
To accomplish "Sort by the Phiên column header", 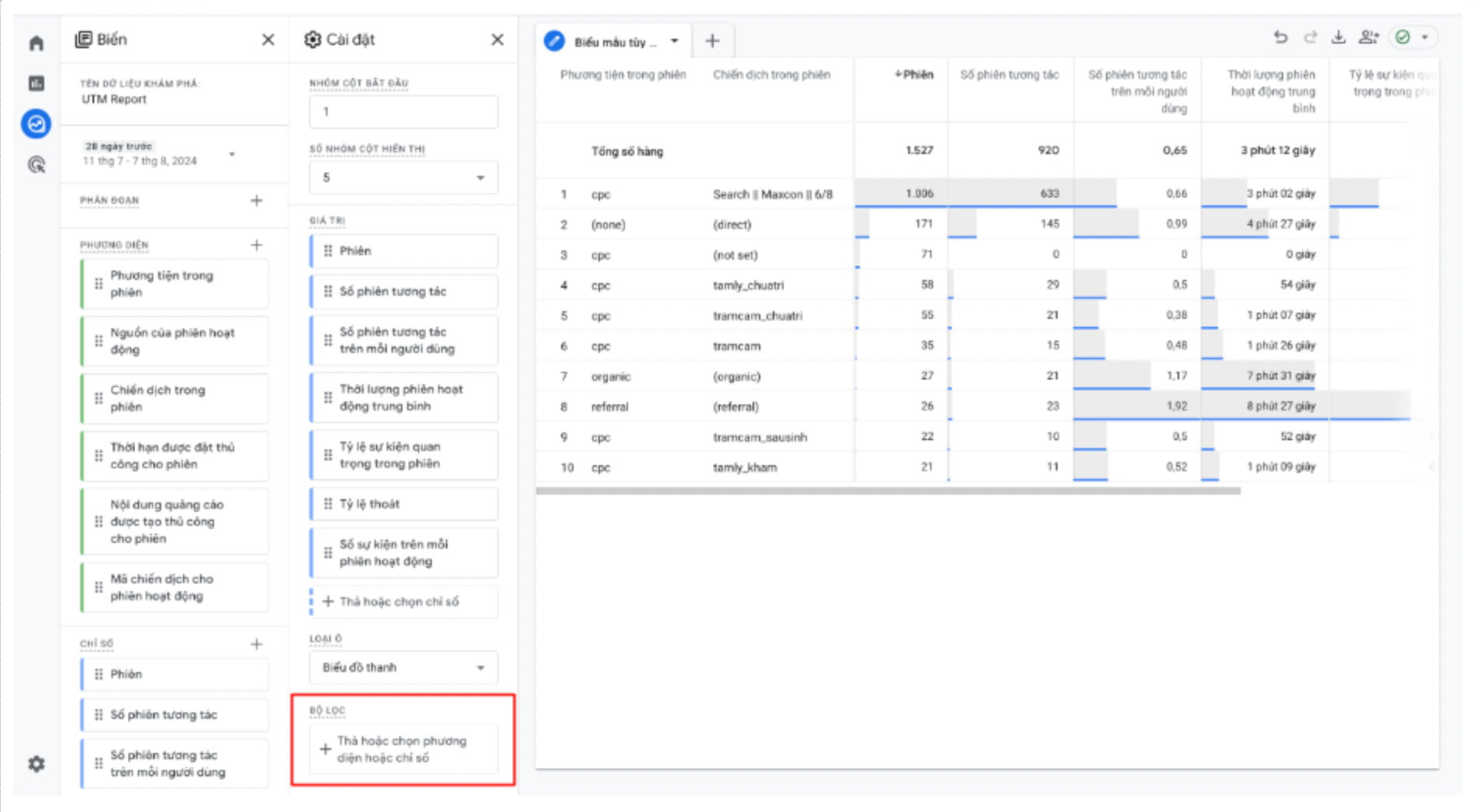I will pyautogui.click(x=914, y=75).
